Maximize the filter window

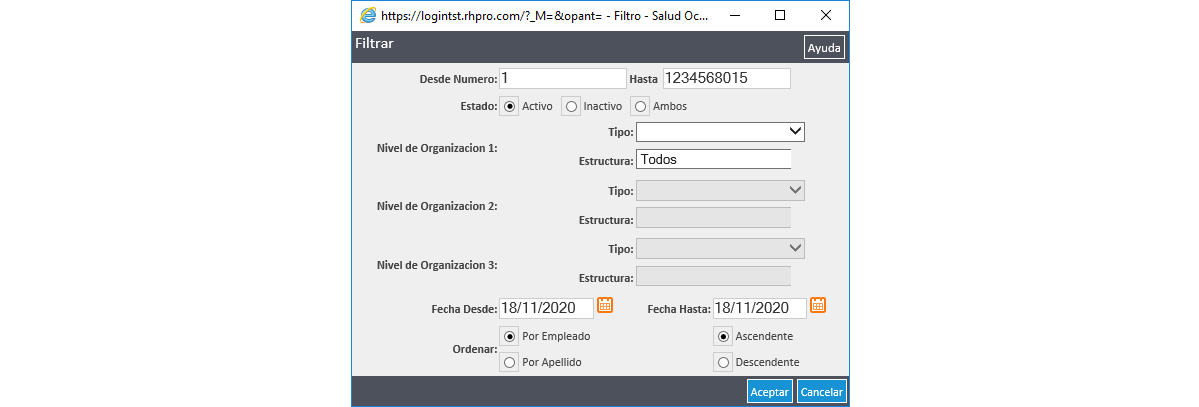pyautogui.click(x=780, y=15)
